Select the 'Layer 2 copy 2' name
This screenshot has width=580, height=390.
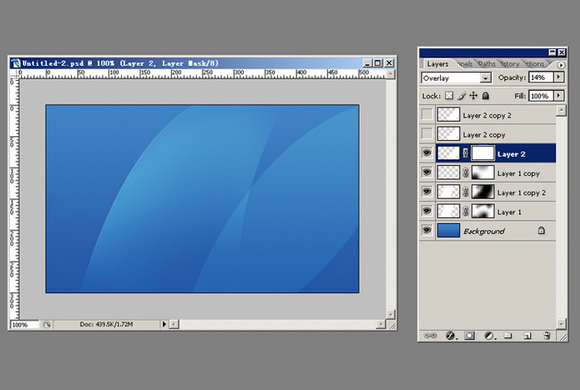click(x=487, y=115)
